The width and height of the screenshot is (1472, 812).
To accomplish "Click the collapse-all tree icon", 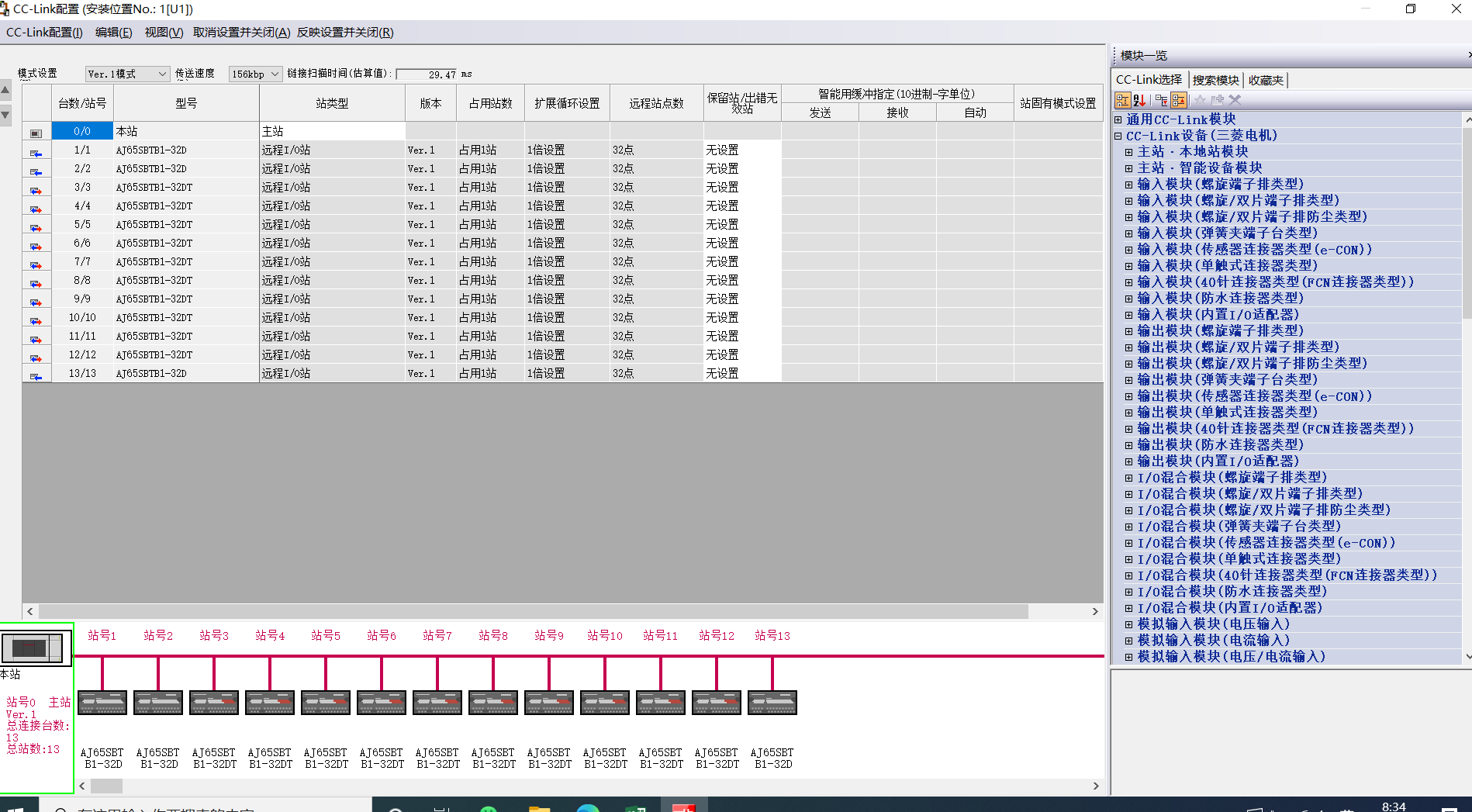I will (x=1179, y=100).
